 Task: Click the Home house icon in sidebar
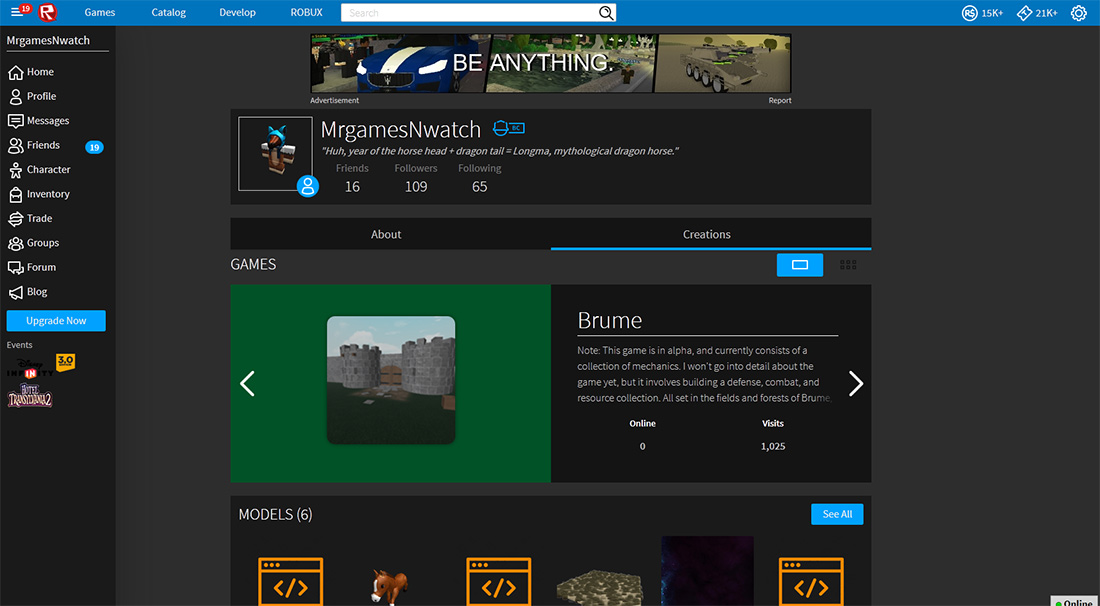[15, 72]
